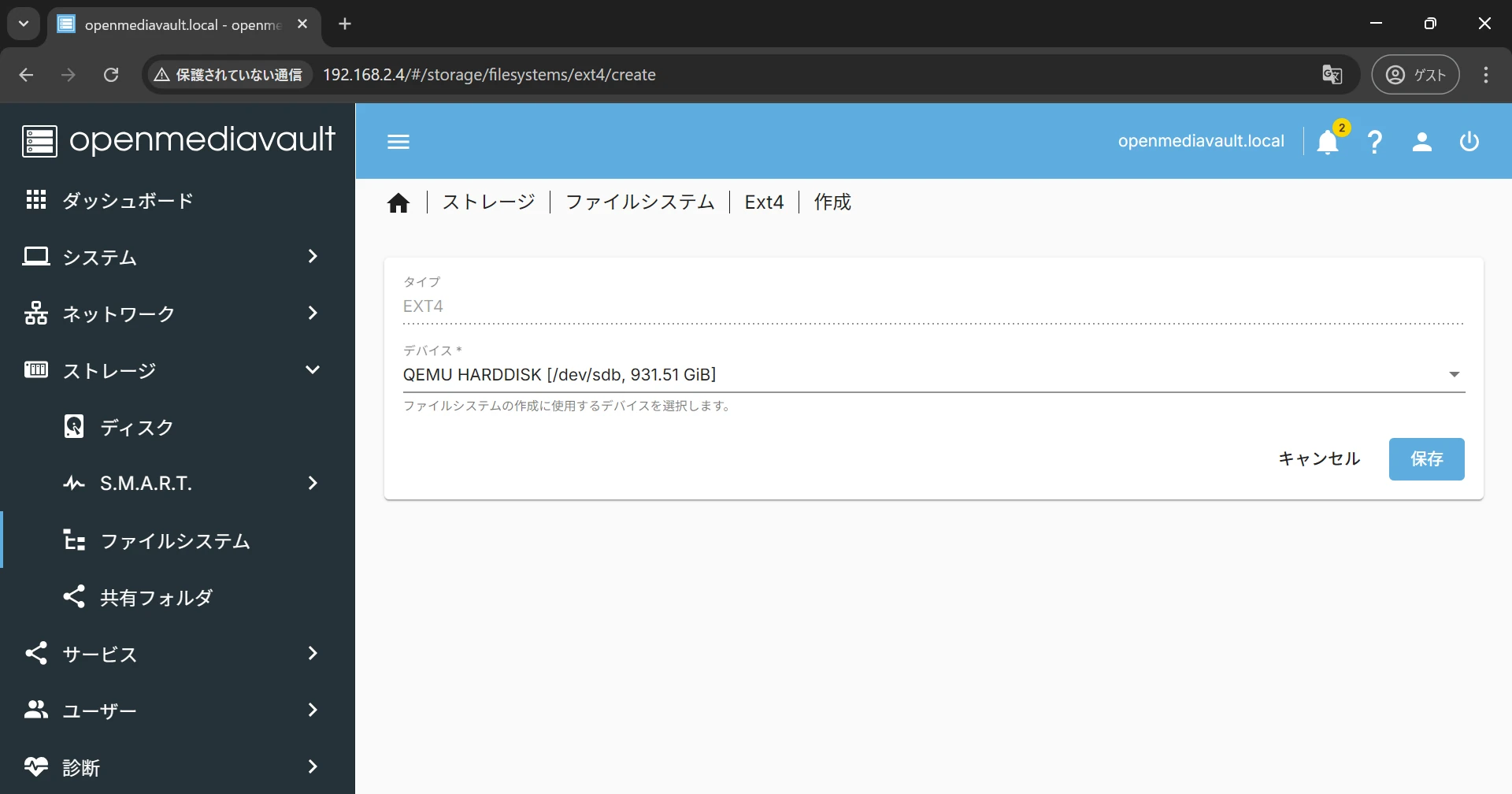Go to home via breadcrumb icon
This screenshot has width=1512, height=794.
coord(398,203)
